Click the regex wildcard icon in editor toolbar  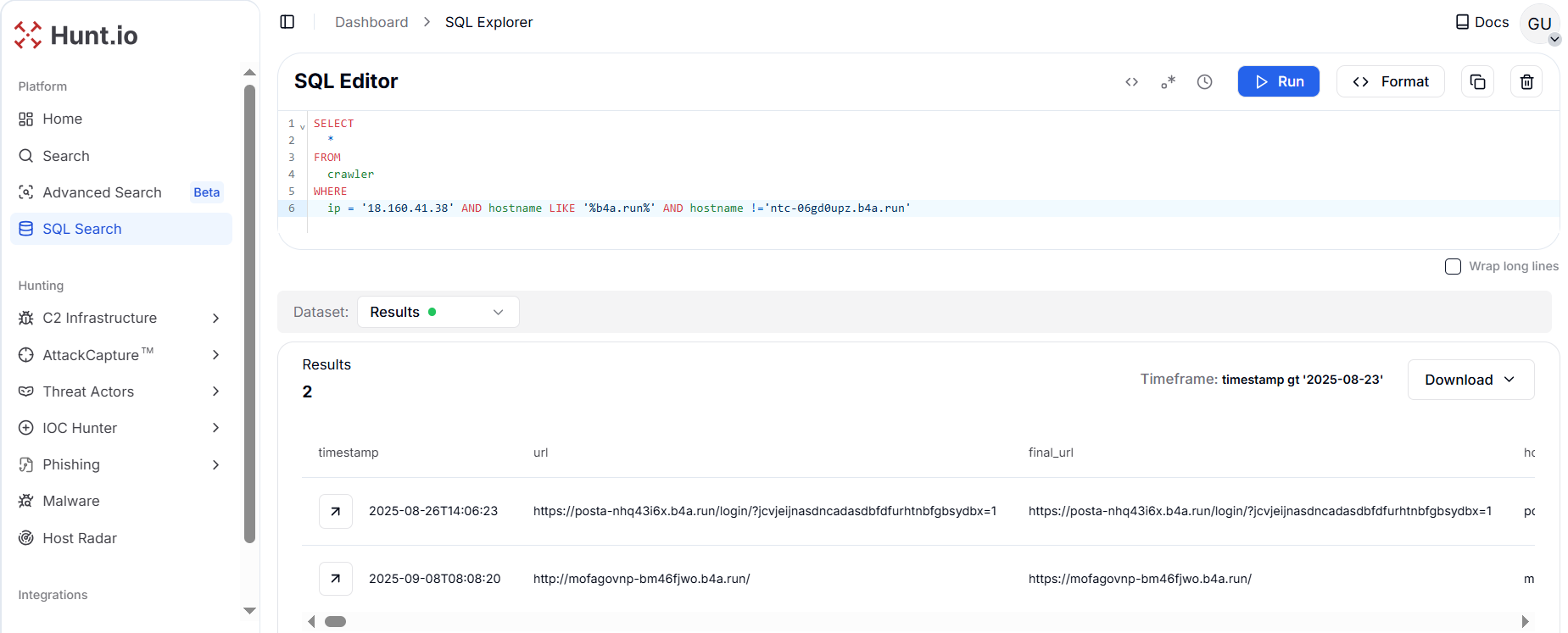pos(1168,82)
